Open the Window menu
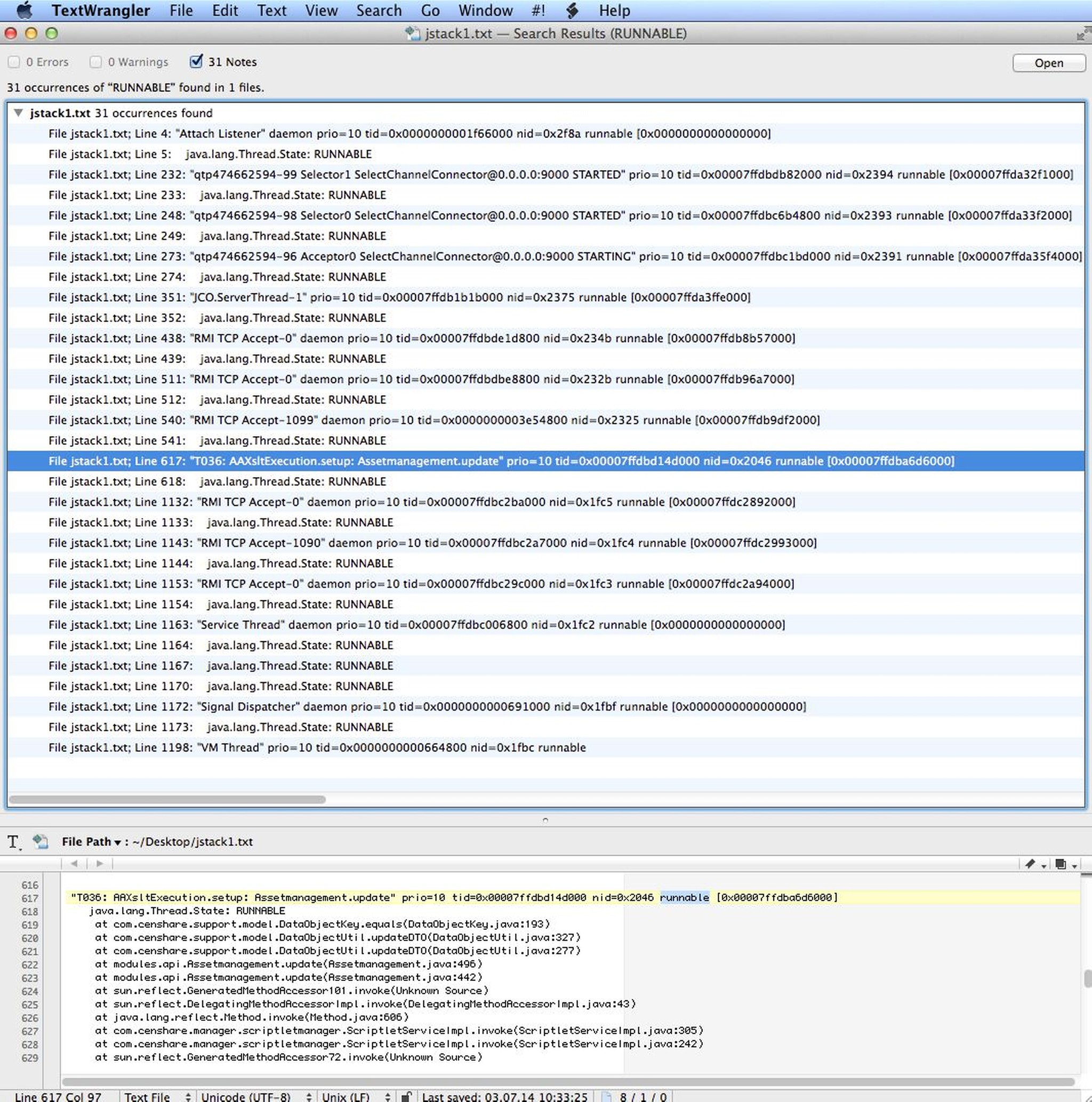This screenshot has height=1102, width=1092. tap(486, 10)
